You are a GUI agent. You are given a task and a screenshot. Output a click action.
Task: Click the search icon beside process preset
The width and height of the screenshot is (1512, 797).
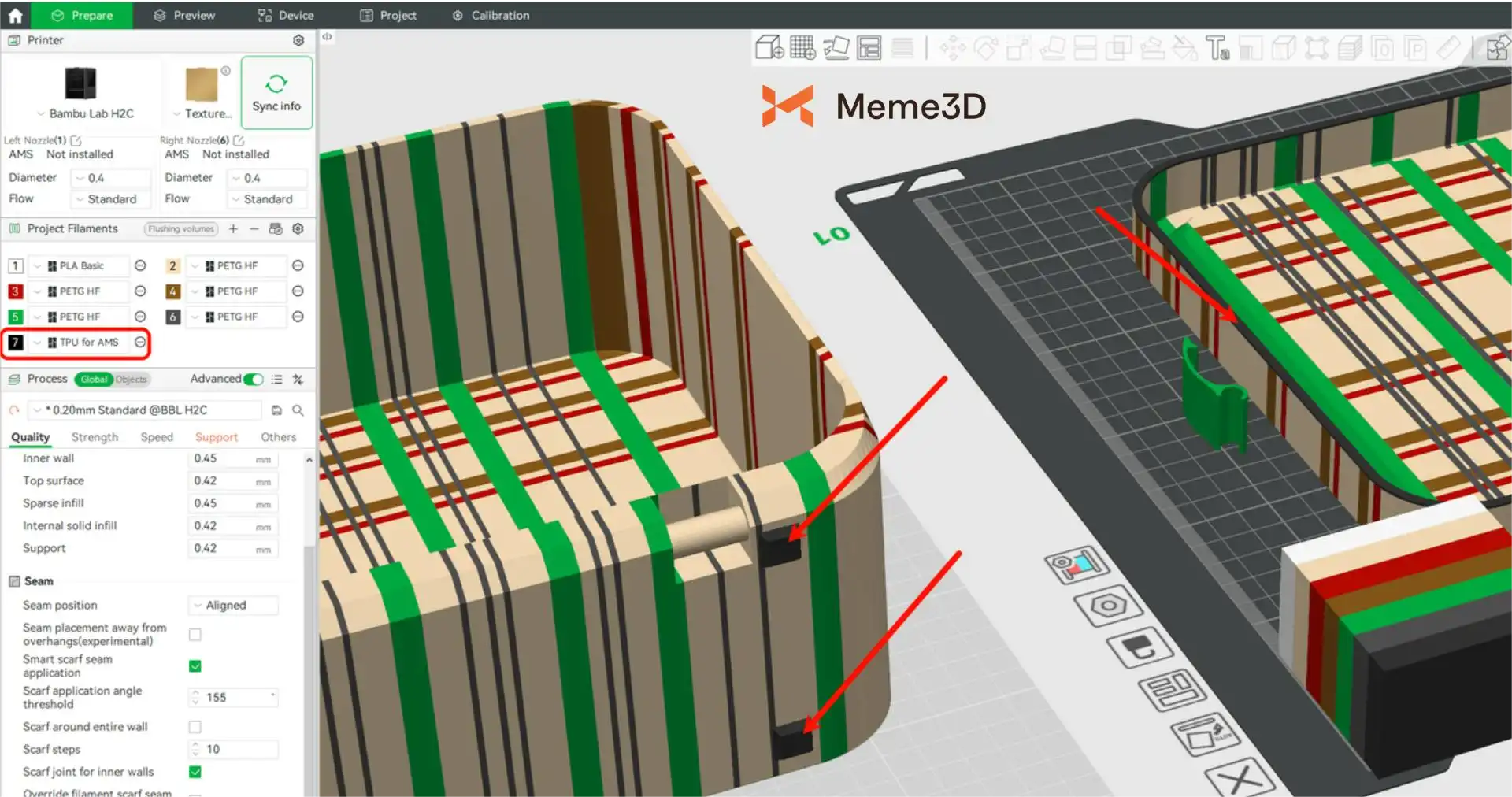coord(298,410)
